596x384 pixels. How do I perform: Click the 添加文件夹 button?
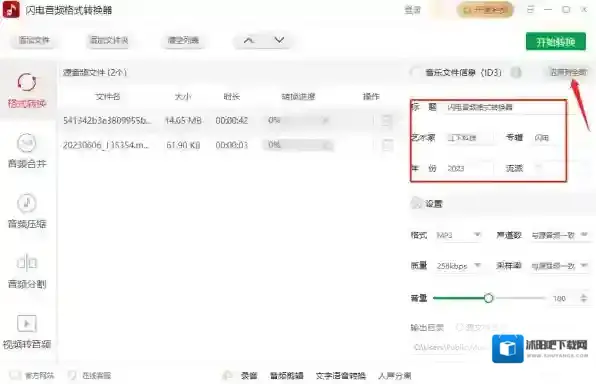[109, 40]
